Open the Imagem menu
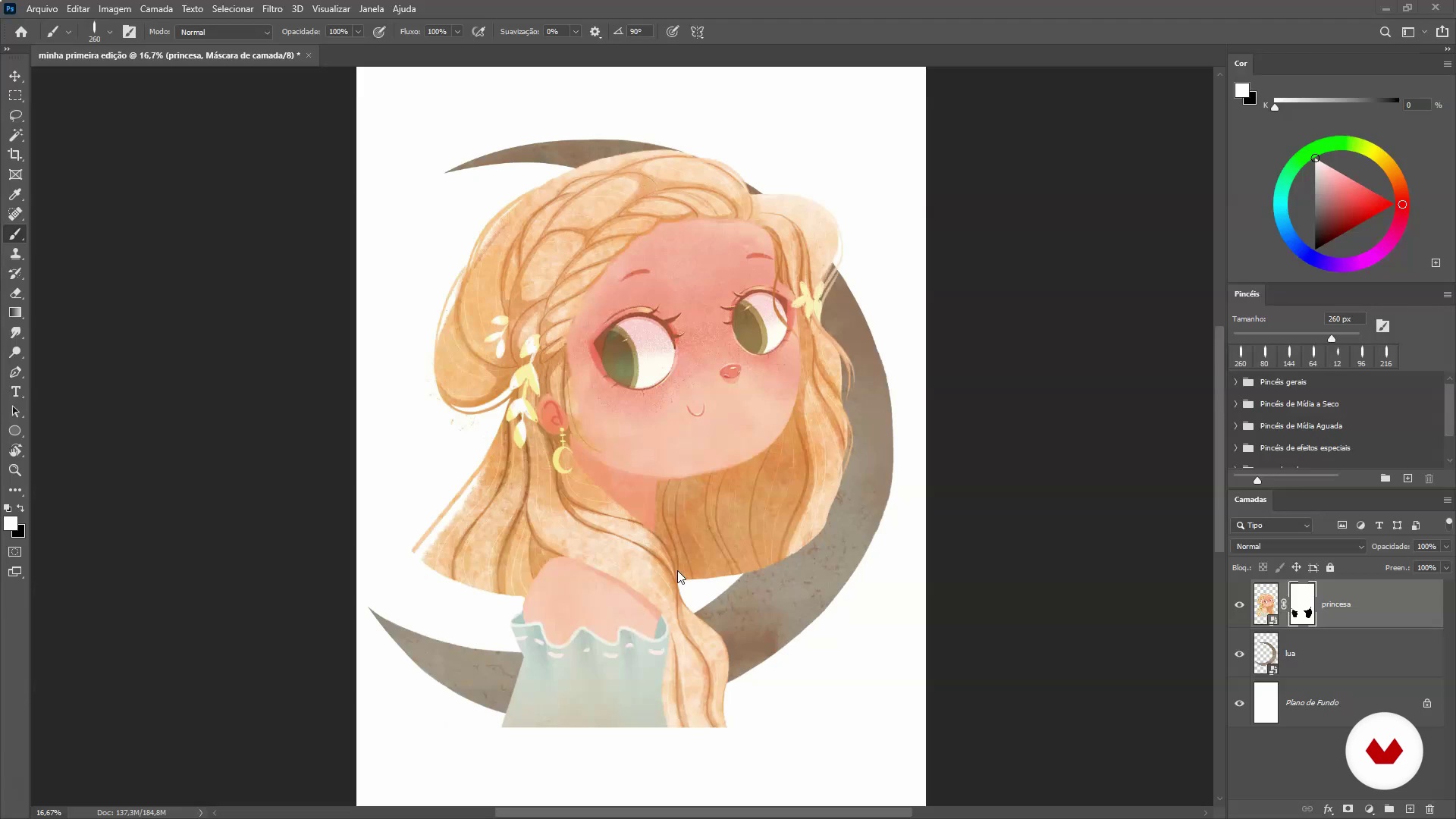1456x819 pixels. click(115, 9)
